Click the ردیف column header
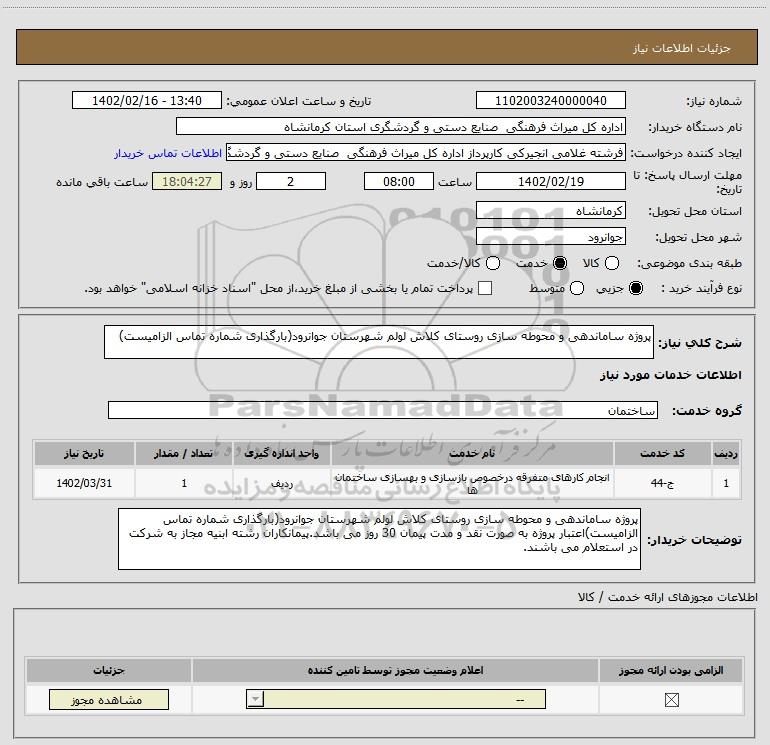Screen dimensions: 770x745 tap(726, 453)
